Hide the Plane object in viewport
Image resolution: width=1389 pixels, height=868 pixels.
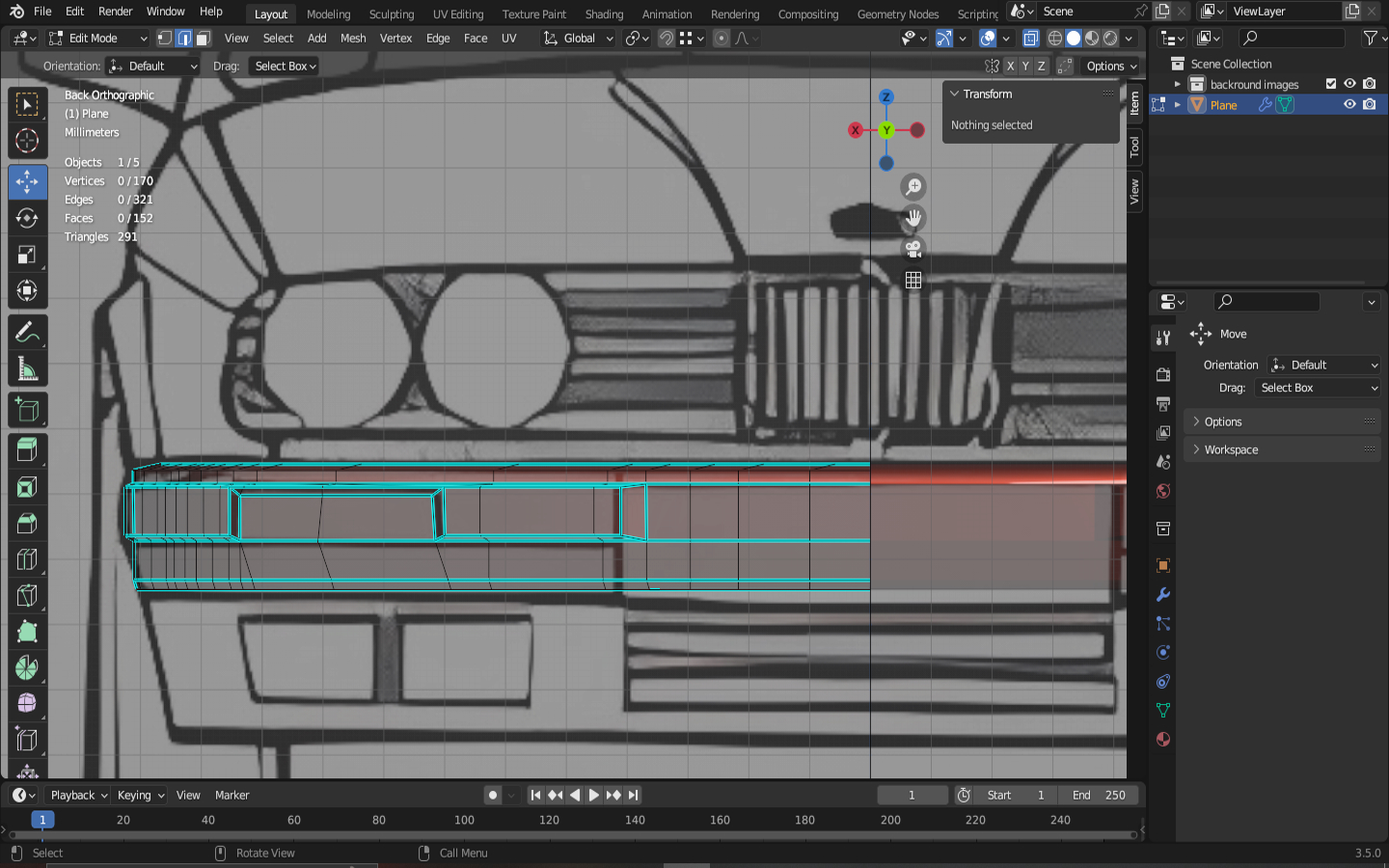click(1349, 104)
